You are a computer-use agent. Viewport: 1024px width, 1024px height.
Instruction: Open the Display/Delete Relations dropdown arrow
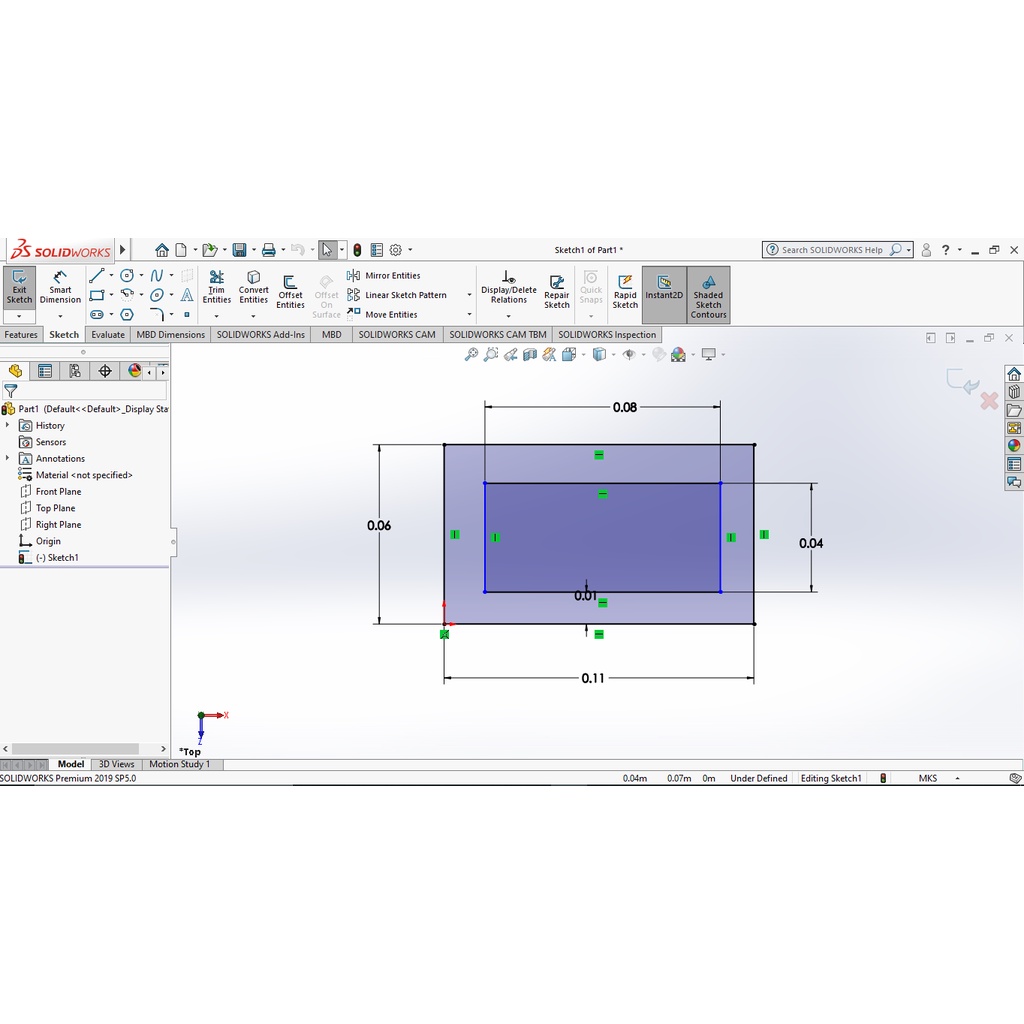point(508,316)
